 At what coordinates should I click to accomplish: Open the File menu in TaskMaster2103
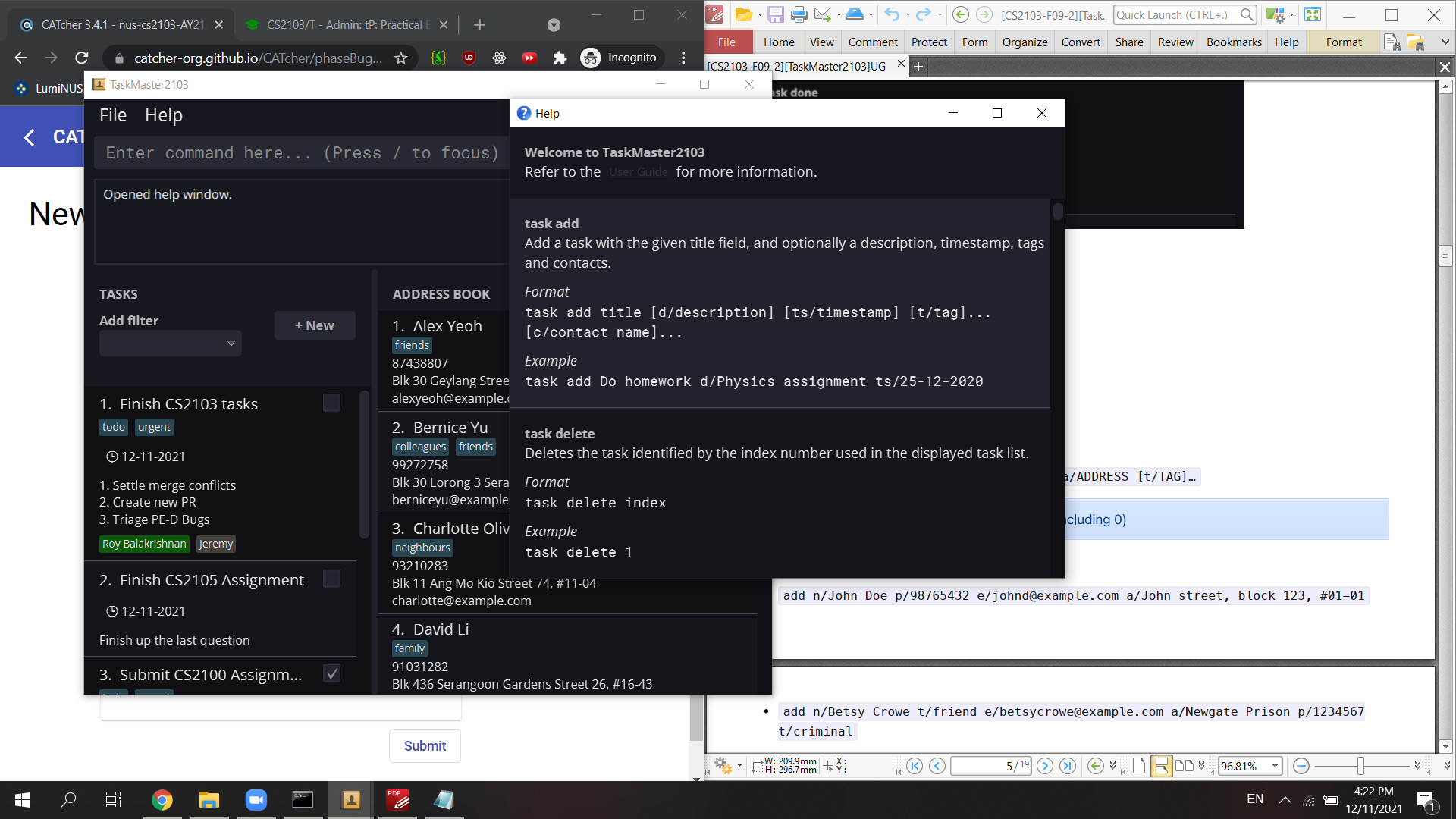(113, 115)
